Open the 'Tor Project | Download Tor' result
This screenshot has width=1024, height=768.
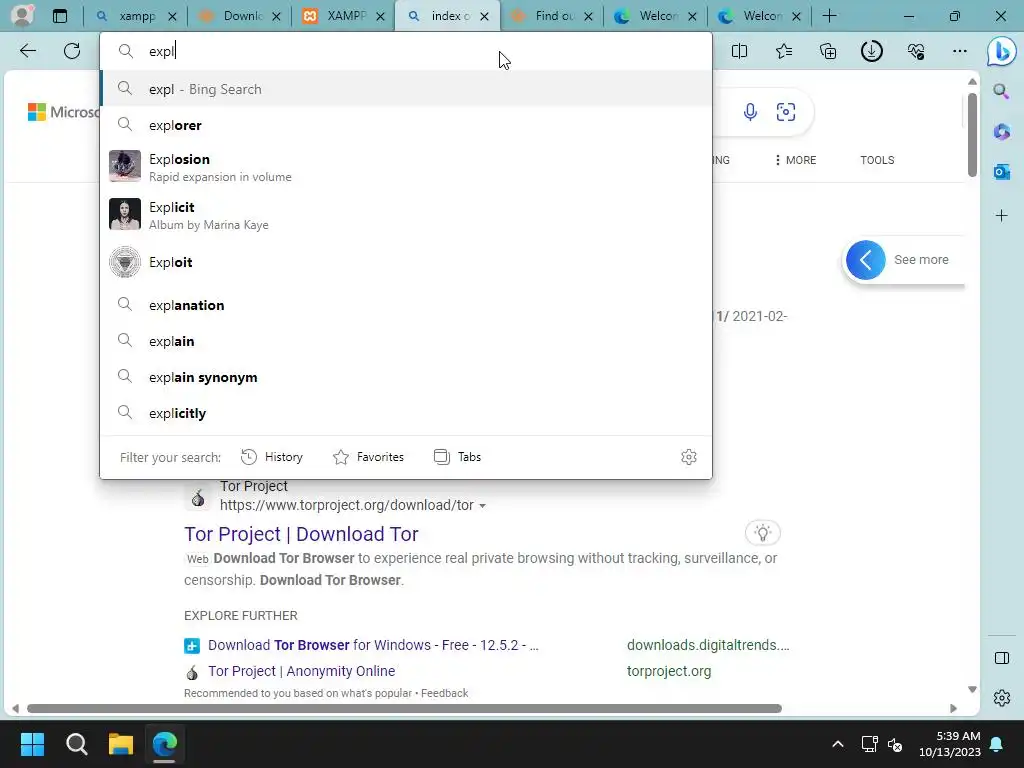click(x=301, y=534)
